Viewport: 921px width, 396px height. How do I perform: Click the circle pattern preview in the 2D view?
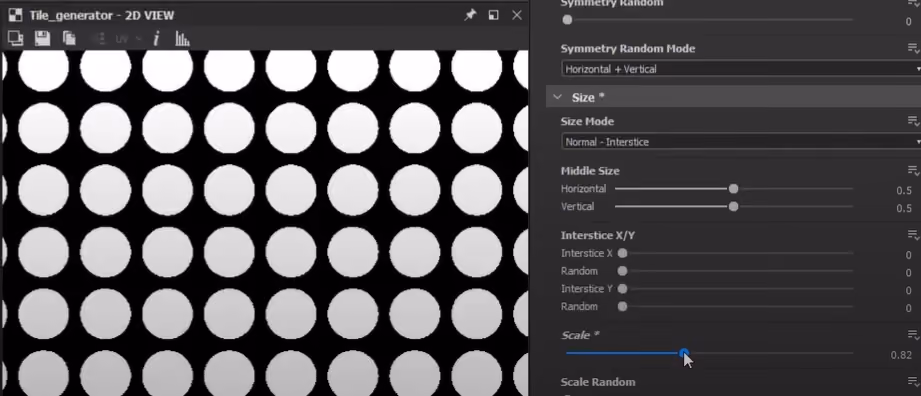tap(264, 223)
